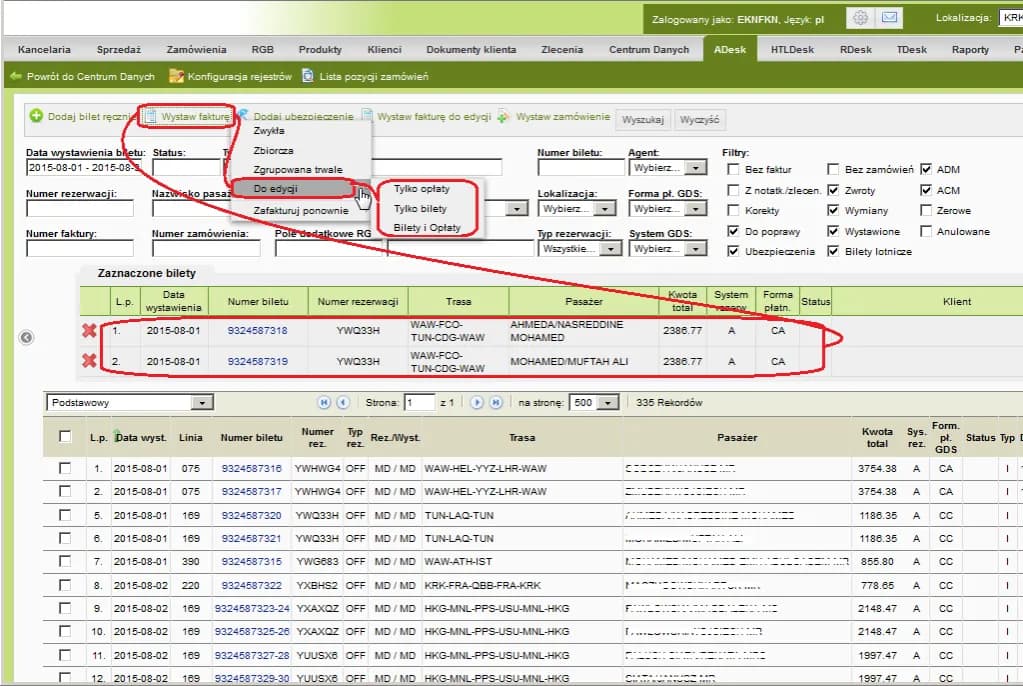The image size is (1023, 686).
Task: Tick the 'Anulowane' filter checkbox
Action: [x=926, y=231]
